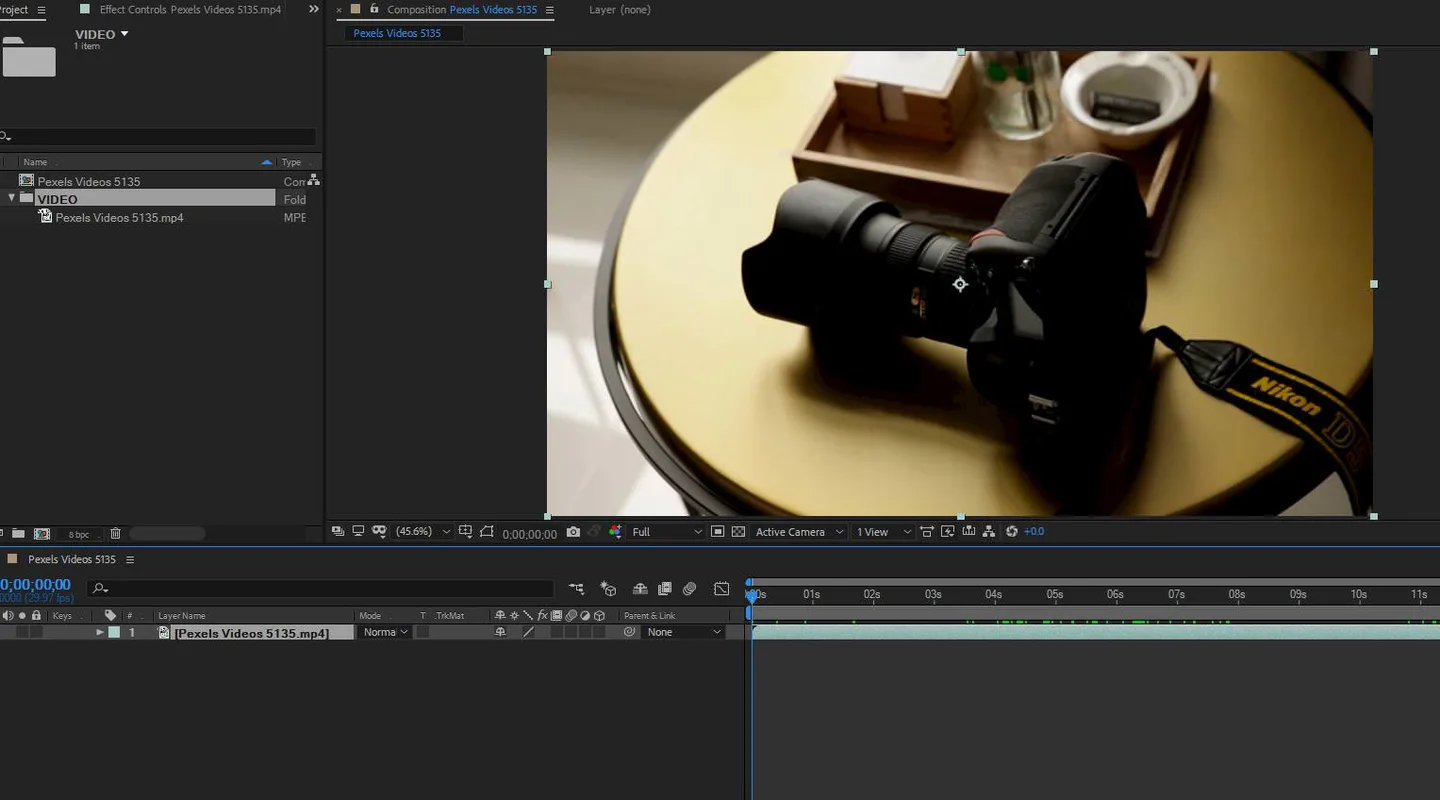
Task: Open the Composition panel hamburger menu
Action: [549, 10]
